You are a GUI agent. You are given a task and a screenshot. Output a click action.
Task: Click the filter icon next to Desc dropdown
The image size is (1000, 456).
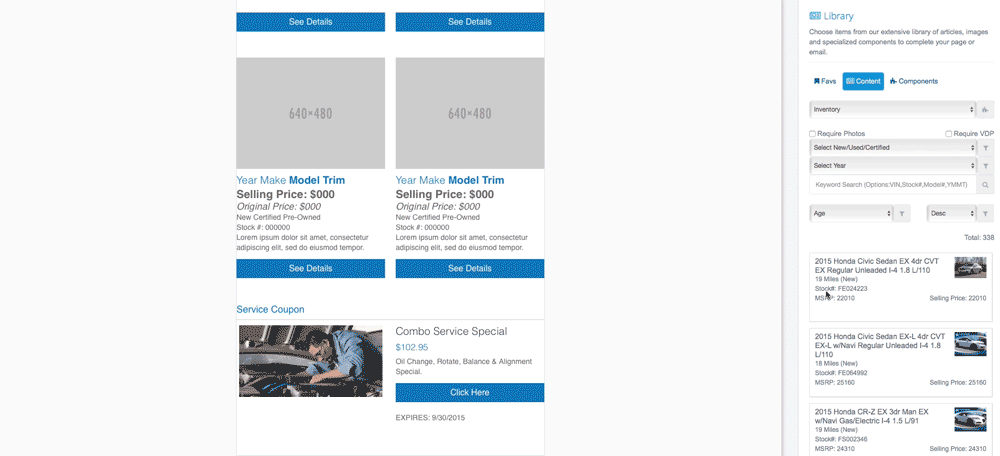[x=985, y=214]
